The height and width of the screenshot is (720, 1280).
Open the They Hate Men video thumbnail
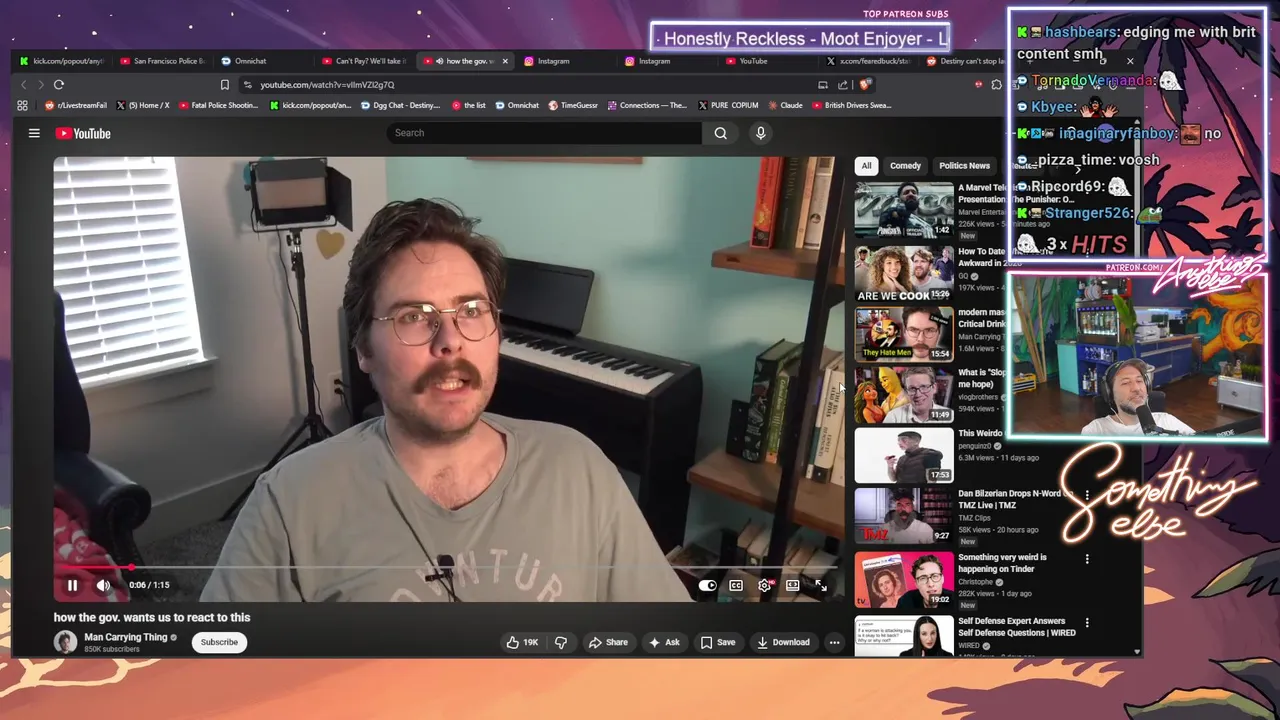pyautogui.click(x=904, y=333)
